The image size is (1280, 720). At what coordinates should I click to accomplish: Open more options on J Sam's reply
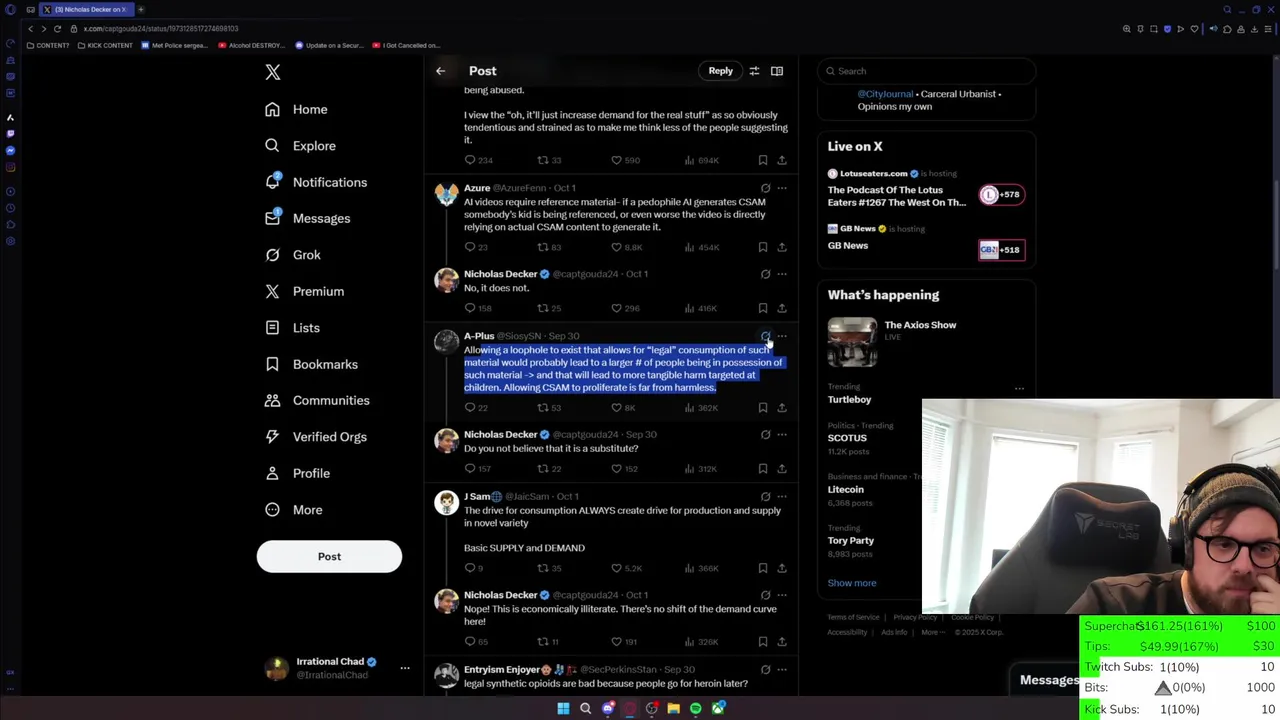tap(782, 497)
